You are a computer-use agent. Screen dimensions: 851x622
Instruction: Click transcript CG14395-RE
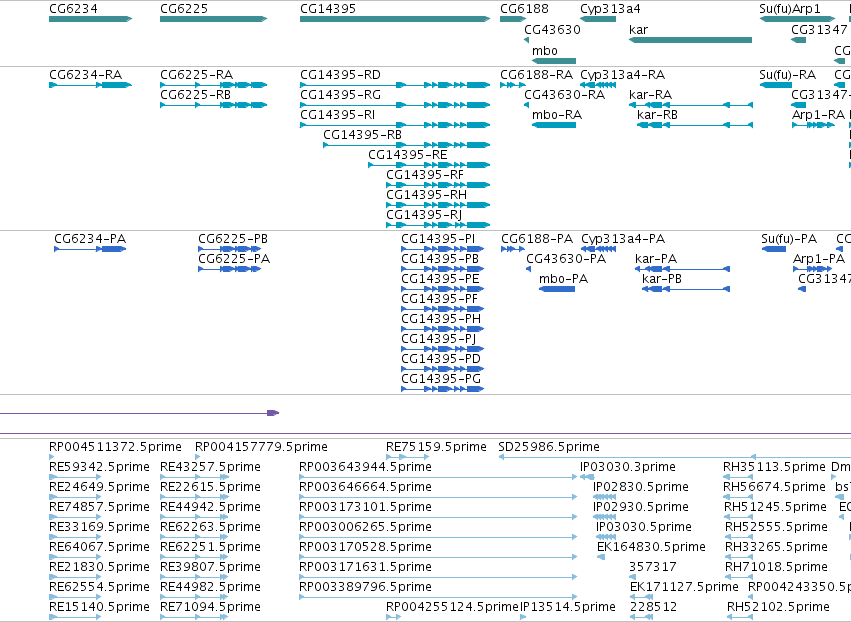(408, 155)
